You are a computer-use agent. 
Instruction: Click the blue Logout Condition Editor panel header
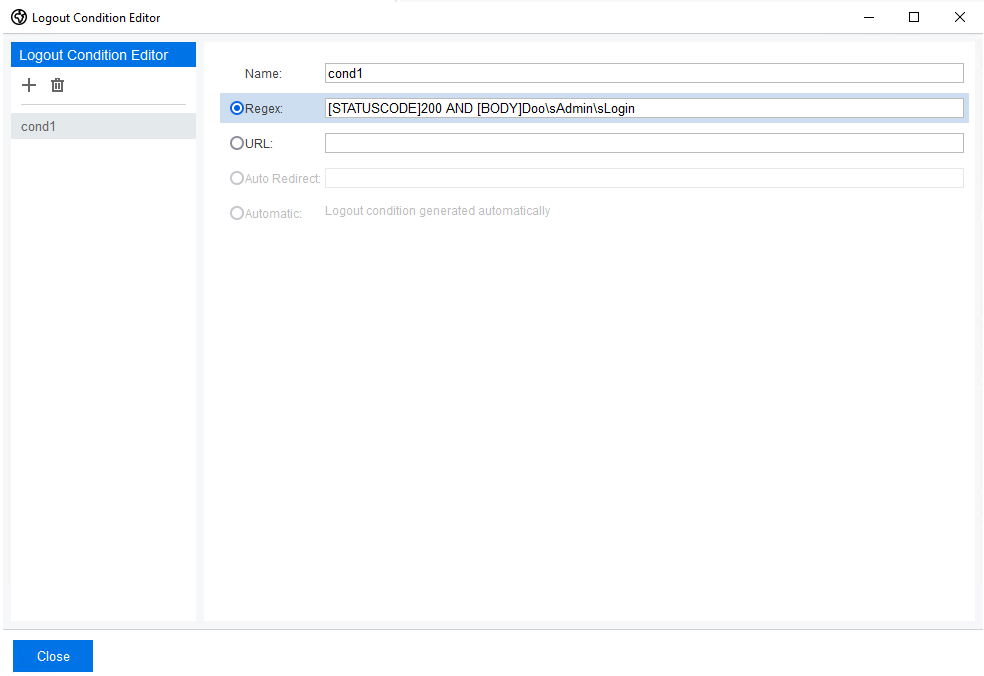103,54
